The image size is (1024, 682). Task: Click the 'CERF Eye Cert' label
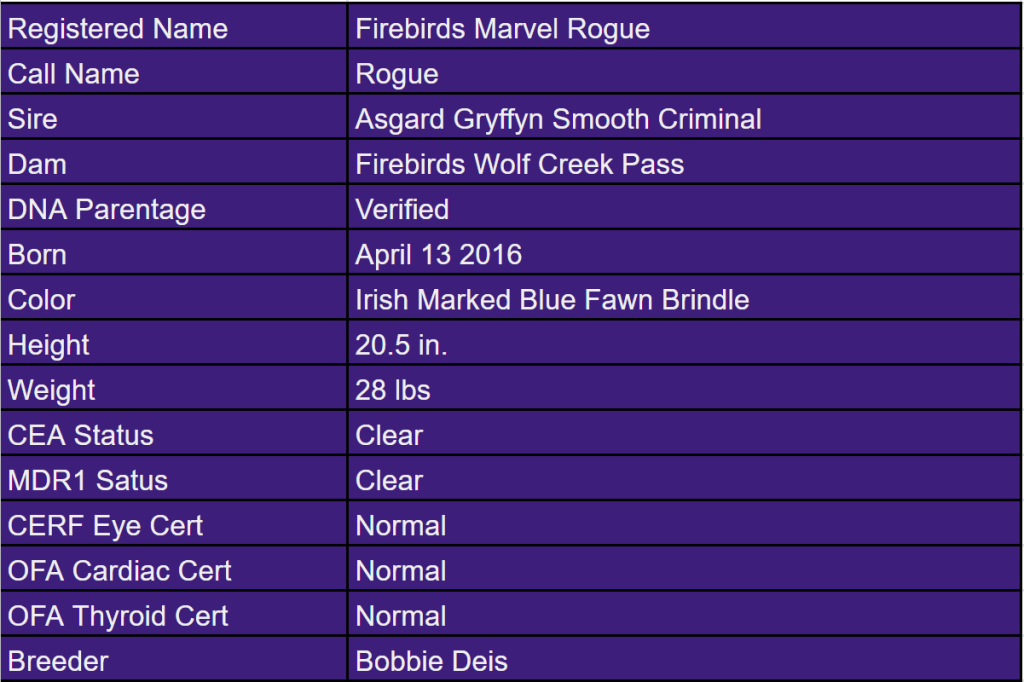pyautogui.click(x=105, y=526)
